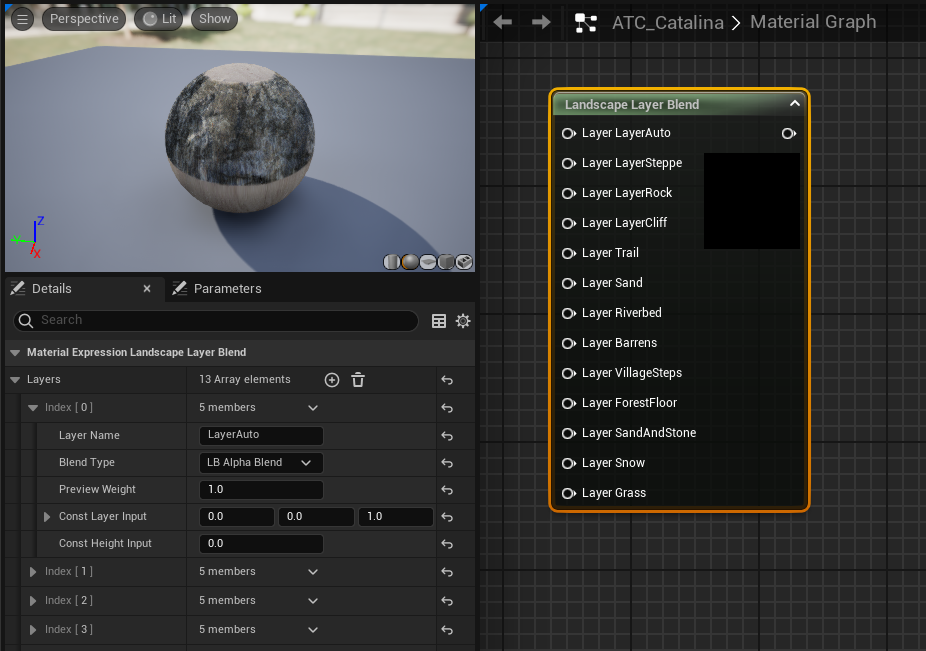
Task: Navigate back with the left arrow
Action: pyautogui.click(x=503, y=22)
